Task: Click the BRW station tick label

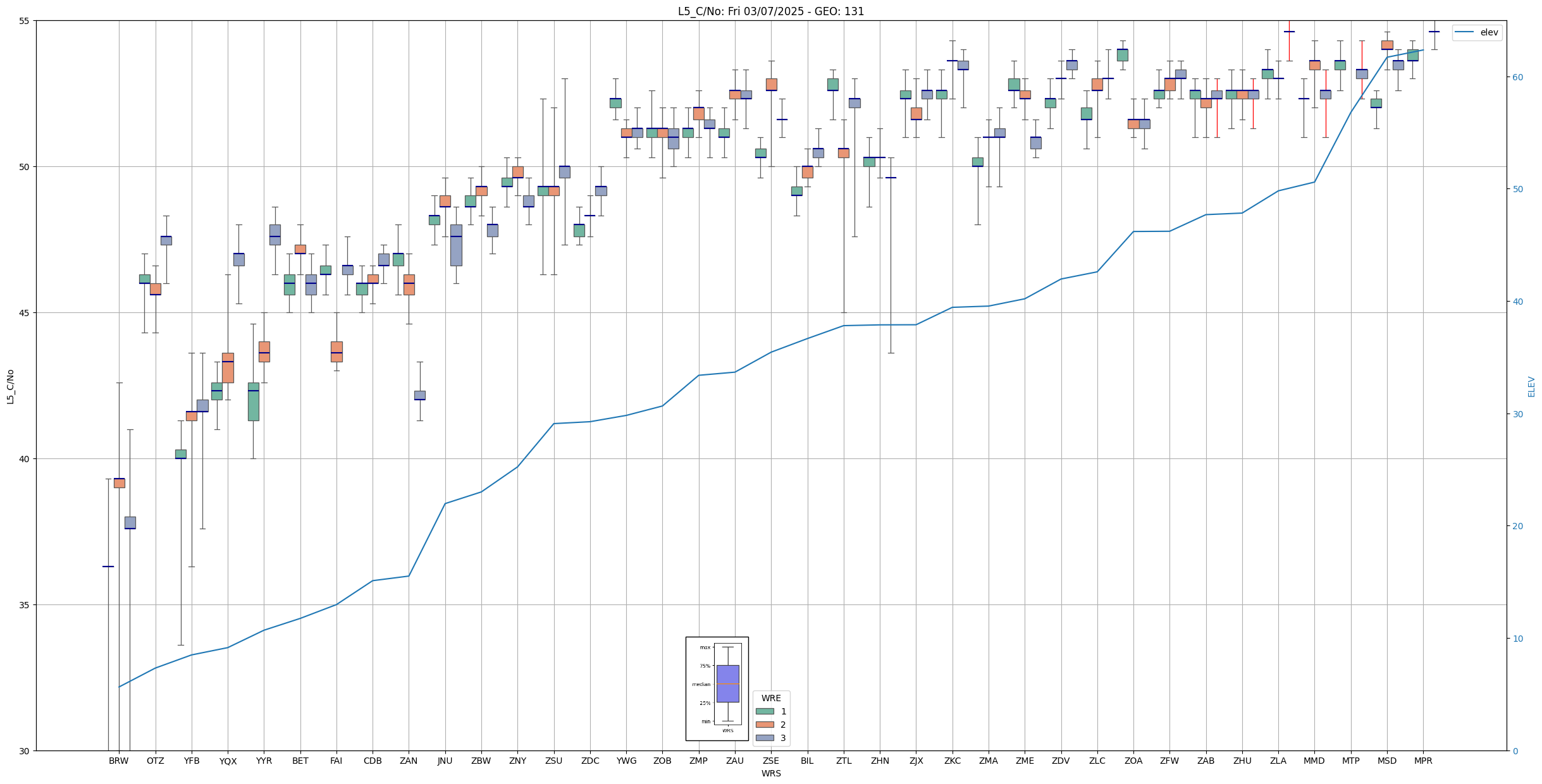Action: coord(119,761)
